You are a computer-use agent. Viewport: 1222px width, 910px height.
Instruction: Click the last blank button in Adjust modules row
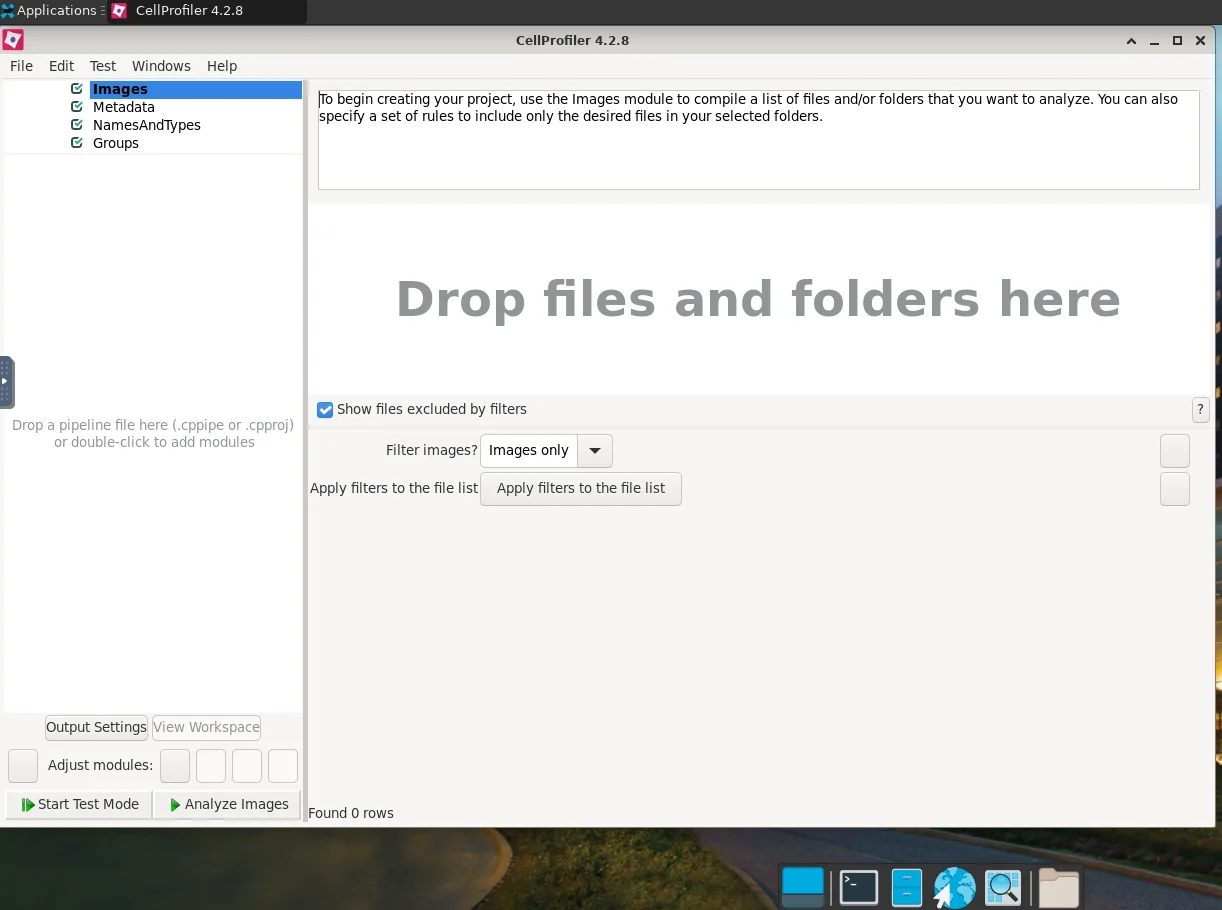pos(283,766)
